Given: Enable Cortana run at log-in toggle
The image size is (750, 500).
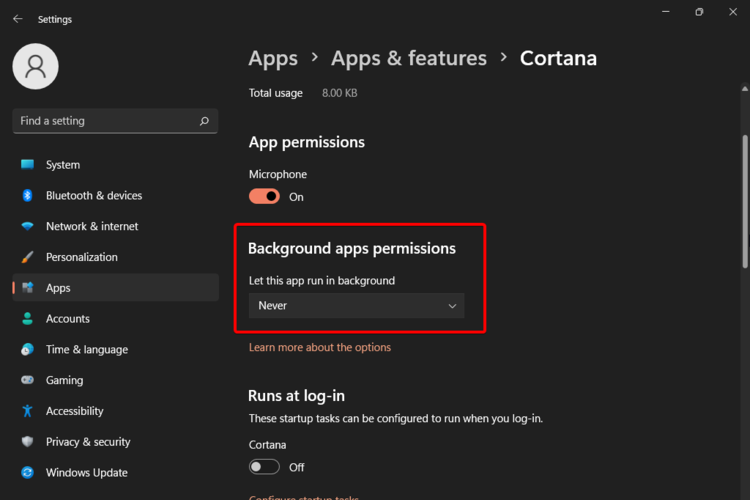Looking at the screenshot, I should [x=264, y=467].
